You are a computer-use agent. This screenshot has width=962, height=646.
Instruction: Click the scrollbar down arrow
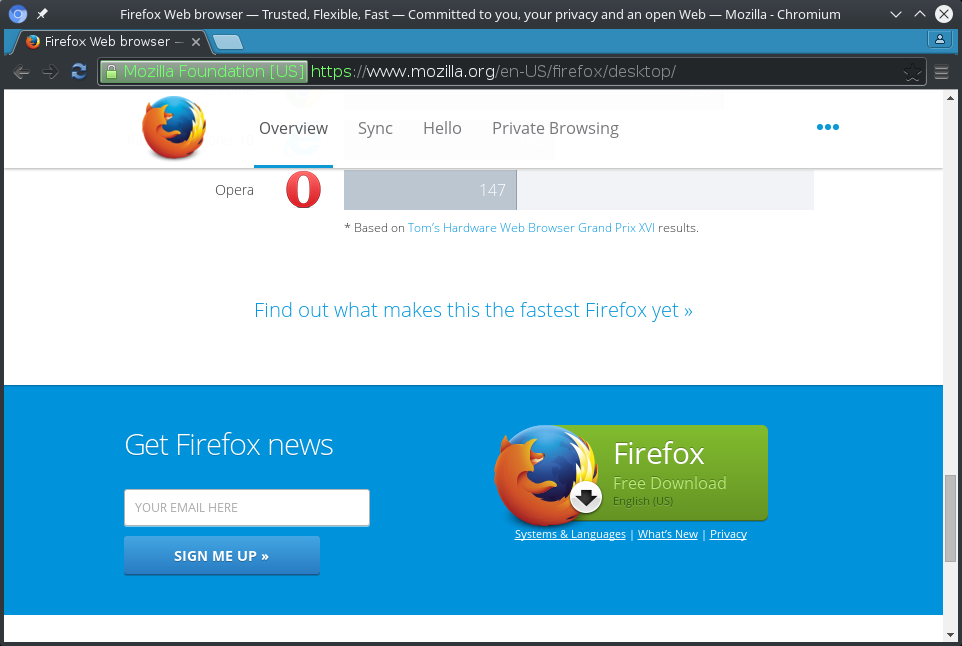950,635
